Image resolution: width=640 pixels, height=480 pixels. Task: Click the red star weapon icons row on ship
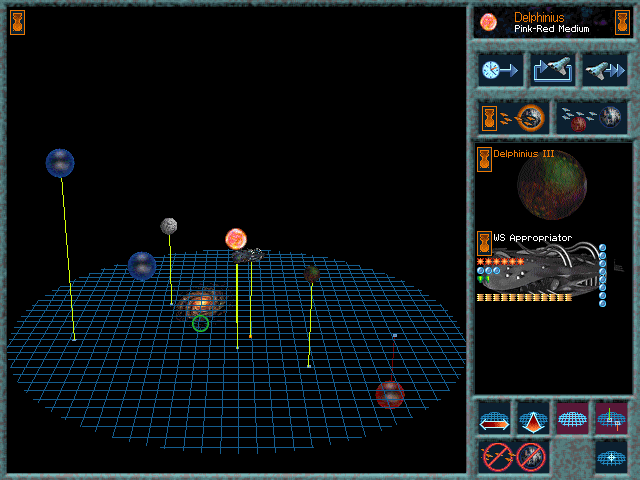coord(500,262)
